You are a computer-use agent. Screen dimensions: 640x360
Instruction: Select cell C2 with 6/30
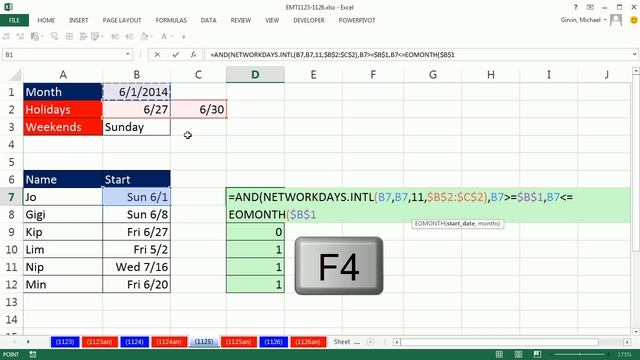click(x=198, y=109)
